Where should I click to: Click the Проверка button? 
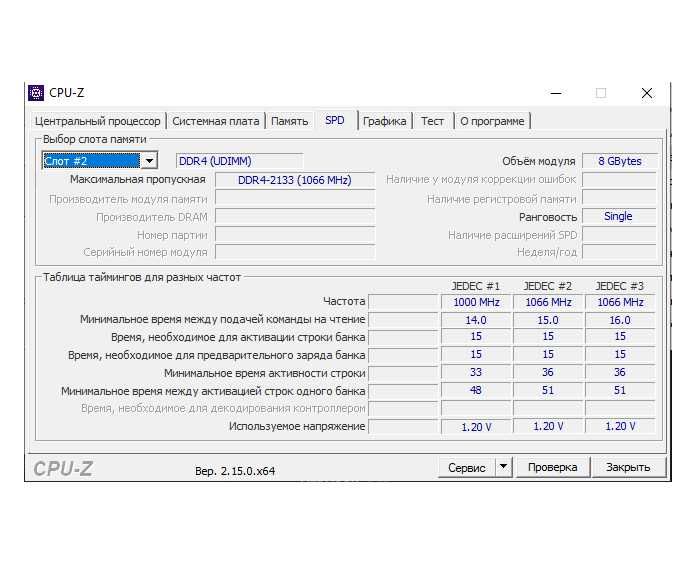point(553,467)
